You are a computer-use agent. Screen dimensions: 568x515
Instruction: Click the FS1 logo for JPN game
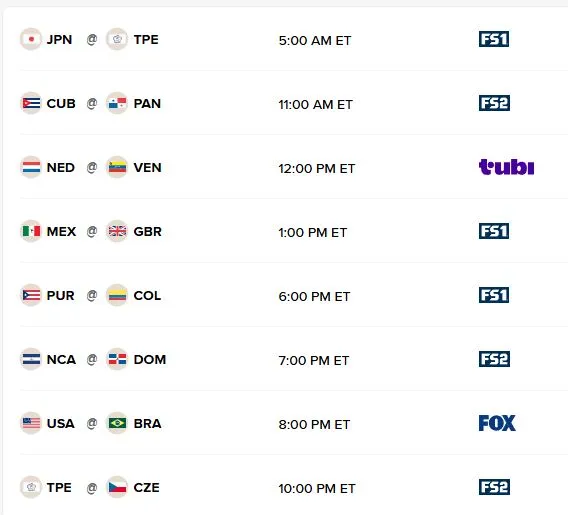click(x=494, y=39)
